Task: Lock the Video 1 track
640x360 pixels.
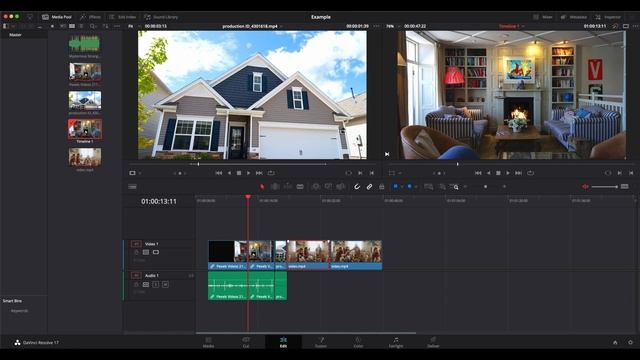Action: (x=136, y=252)
